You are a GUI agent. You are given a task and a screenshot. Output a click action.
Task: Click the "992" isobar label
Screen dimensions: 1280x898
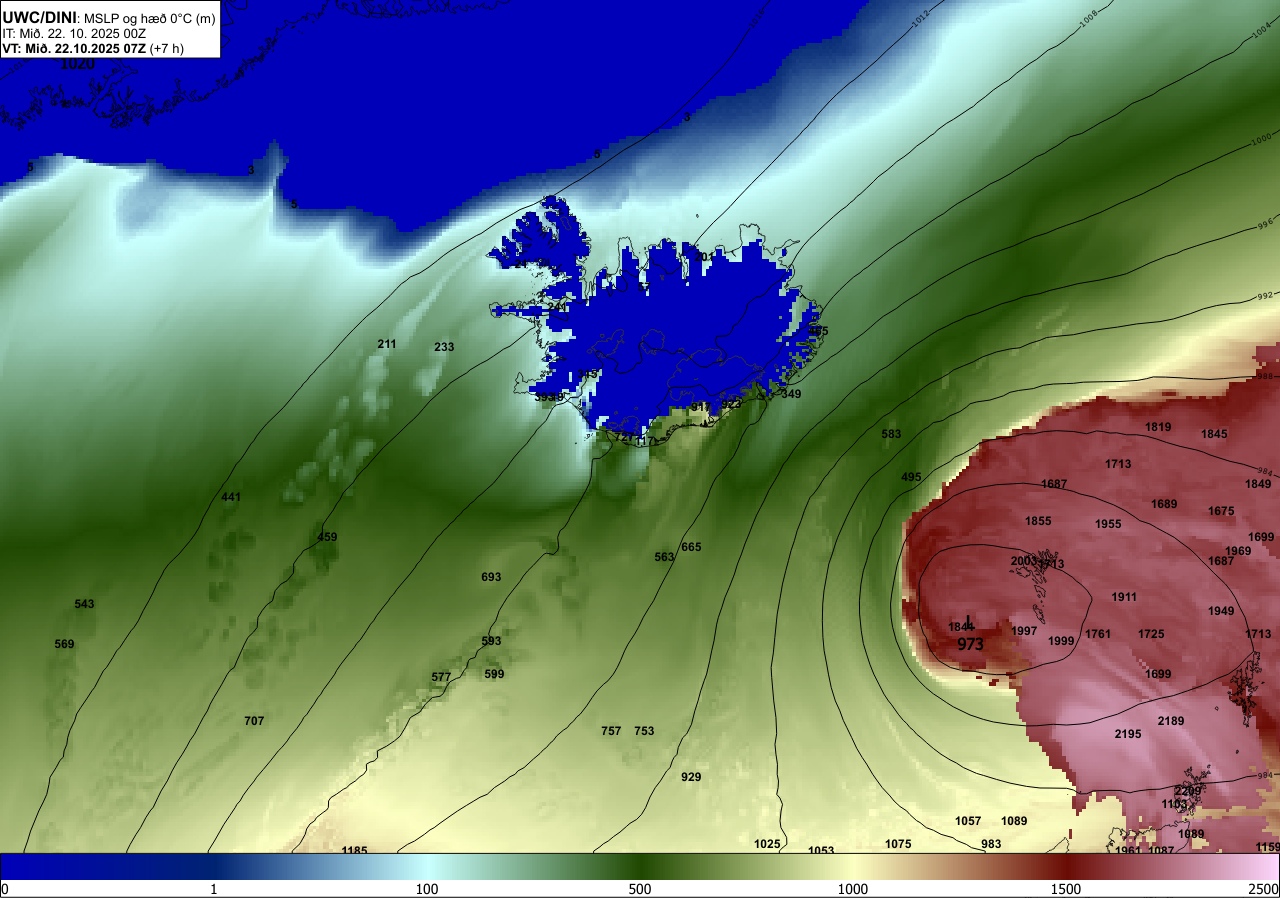(1265, 297)
